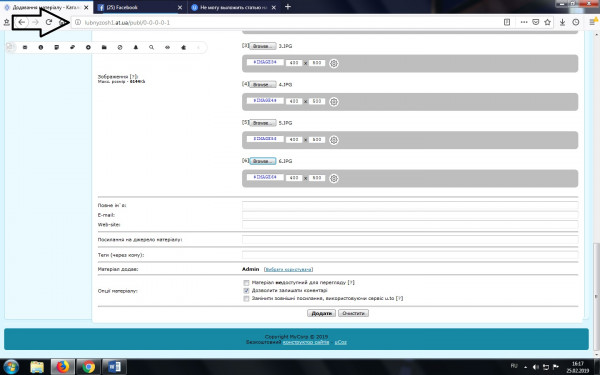Toggle material unavailable for viewing checkbox

(246, 283)
